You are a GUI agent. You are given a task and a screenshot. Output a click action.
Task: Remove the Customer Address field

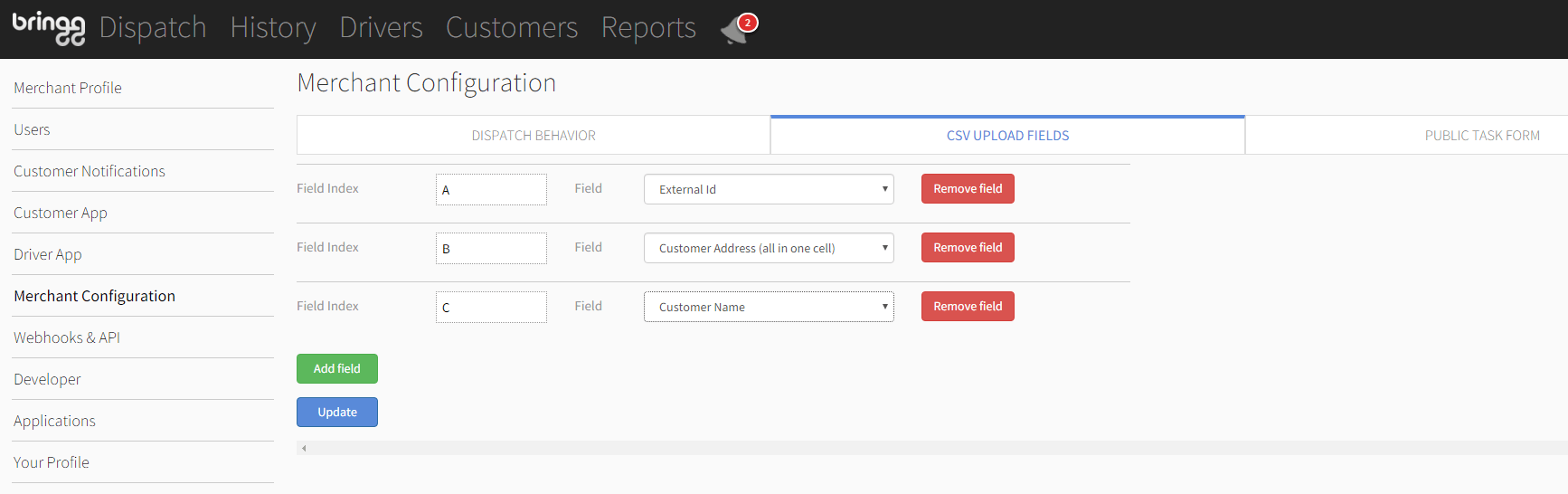(x=968, y=247)
